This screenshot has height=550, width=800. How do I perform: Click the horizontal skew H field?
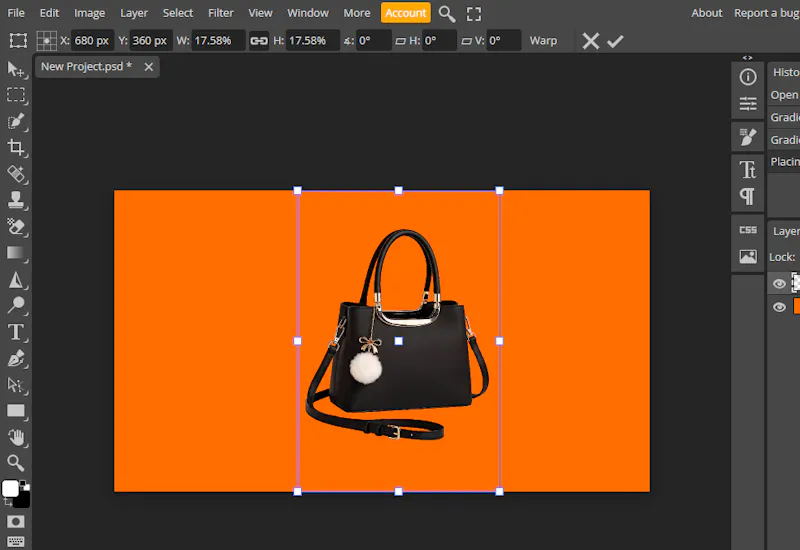pos(439,41)
